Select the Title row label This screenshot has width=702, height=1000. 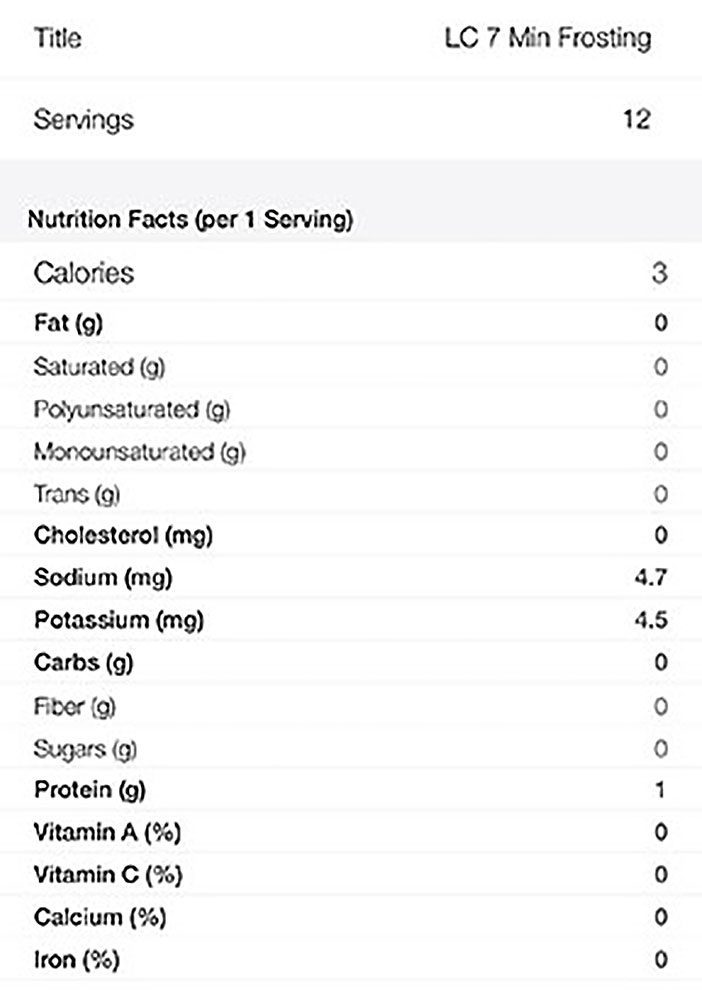(x=57, y=38)
